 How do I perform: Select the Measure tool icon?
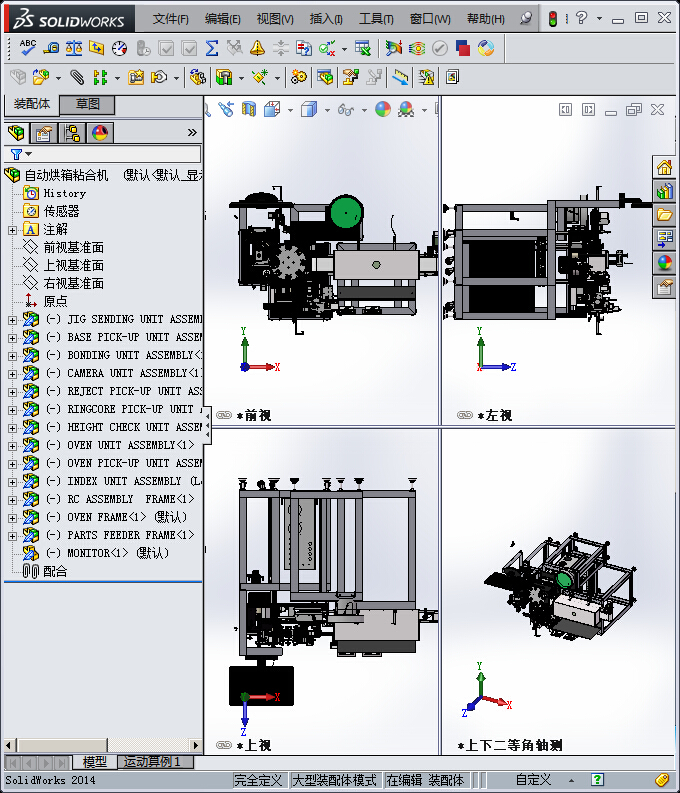tap(51, 48)
